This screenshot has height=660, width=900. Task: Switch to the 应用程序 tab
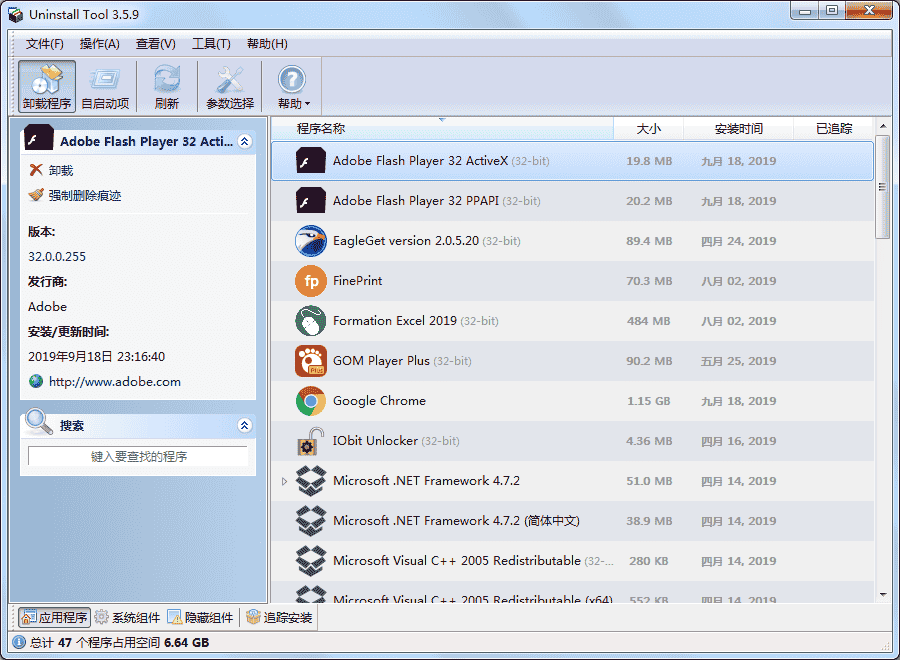point(55,618)
